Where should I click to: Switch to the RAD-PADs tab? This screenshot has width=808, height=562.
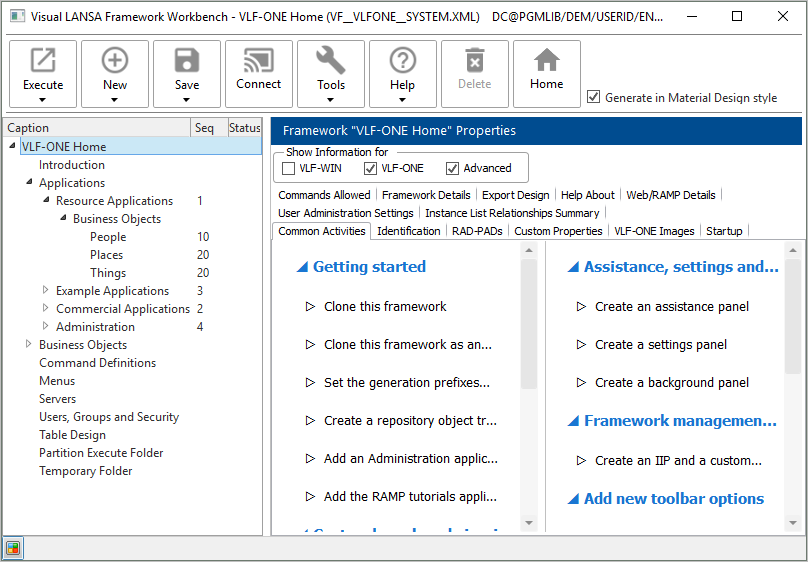pos(477,231)
